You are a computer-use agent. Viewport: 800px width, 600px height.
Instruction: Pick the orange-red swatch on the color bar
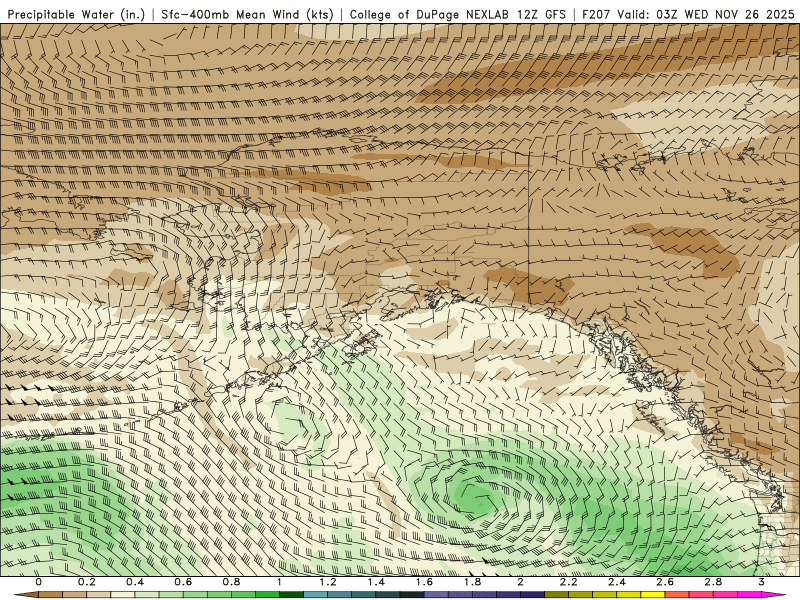coord(677,594)
